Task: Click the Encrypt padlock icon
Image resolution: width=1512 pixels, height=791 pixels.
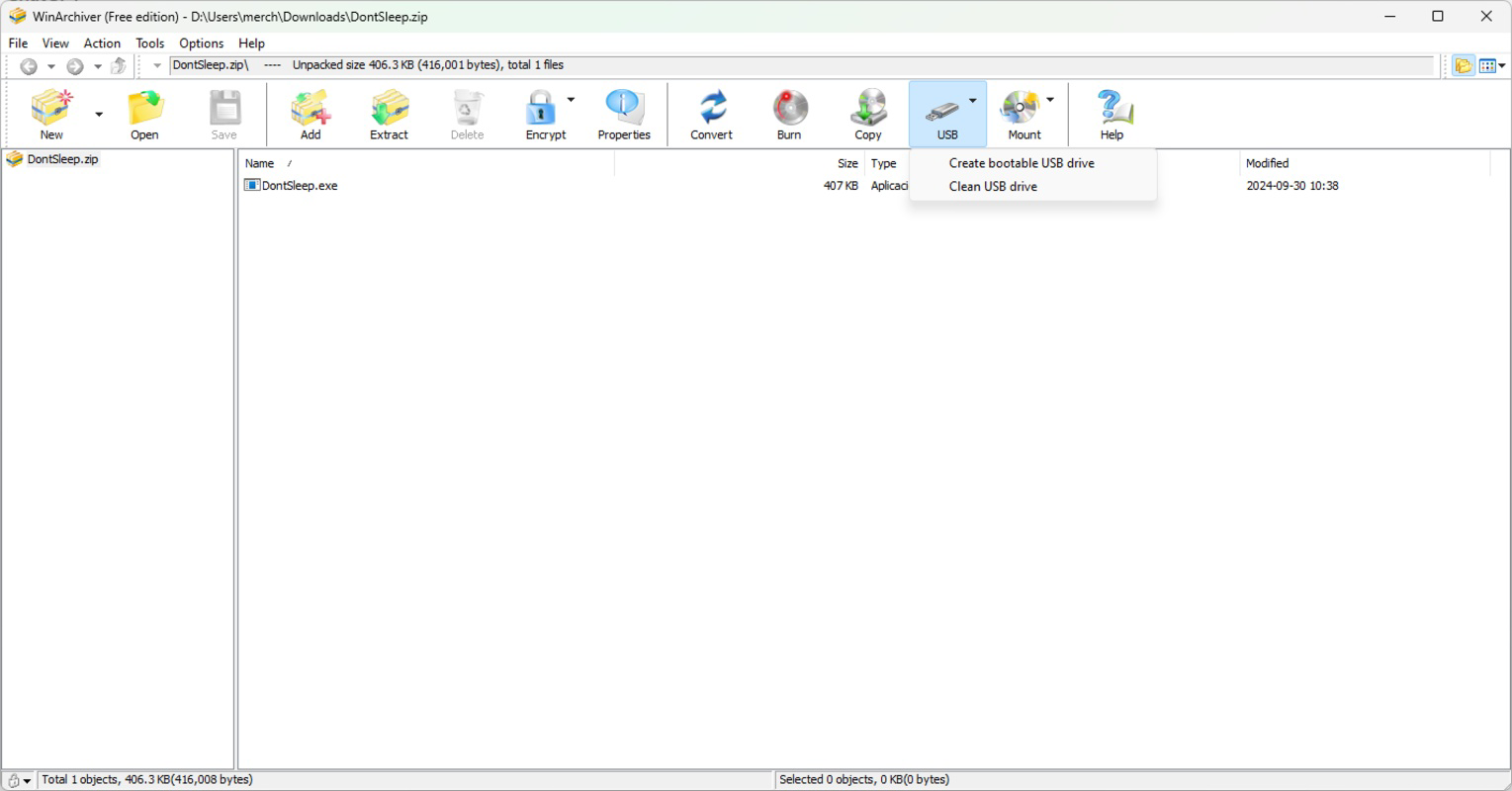Action: (x=541, y=107)
